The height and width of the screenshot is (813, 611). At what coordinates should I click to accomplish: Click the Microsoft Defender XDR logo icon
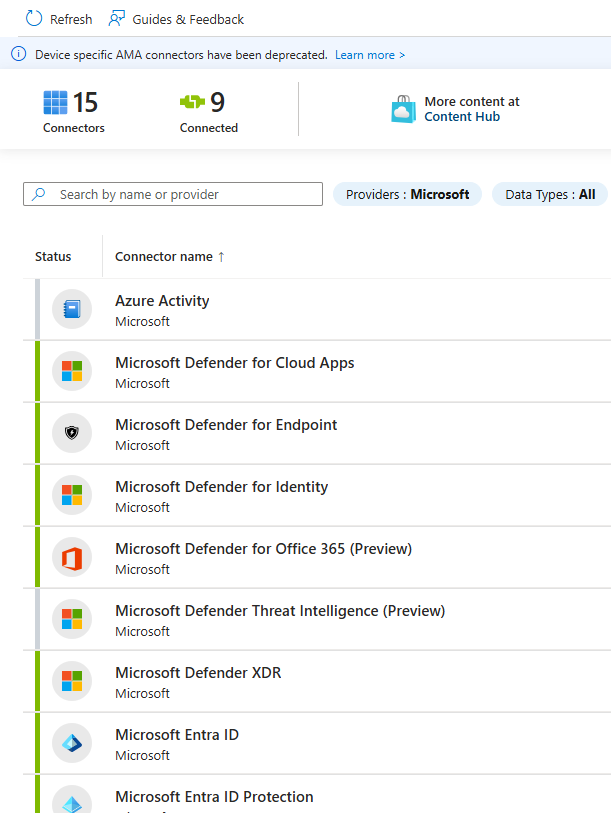click(72, 681)
